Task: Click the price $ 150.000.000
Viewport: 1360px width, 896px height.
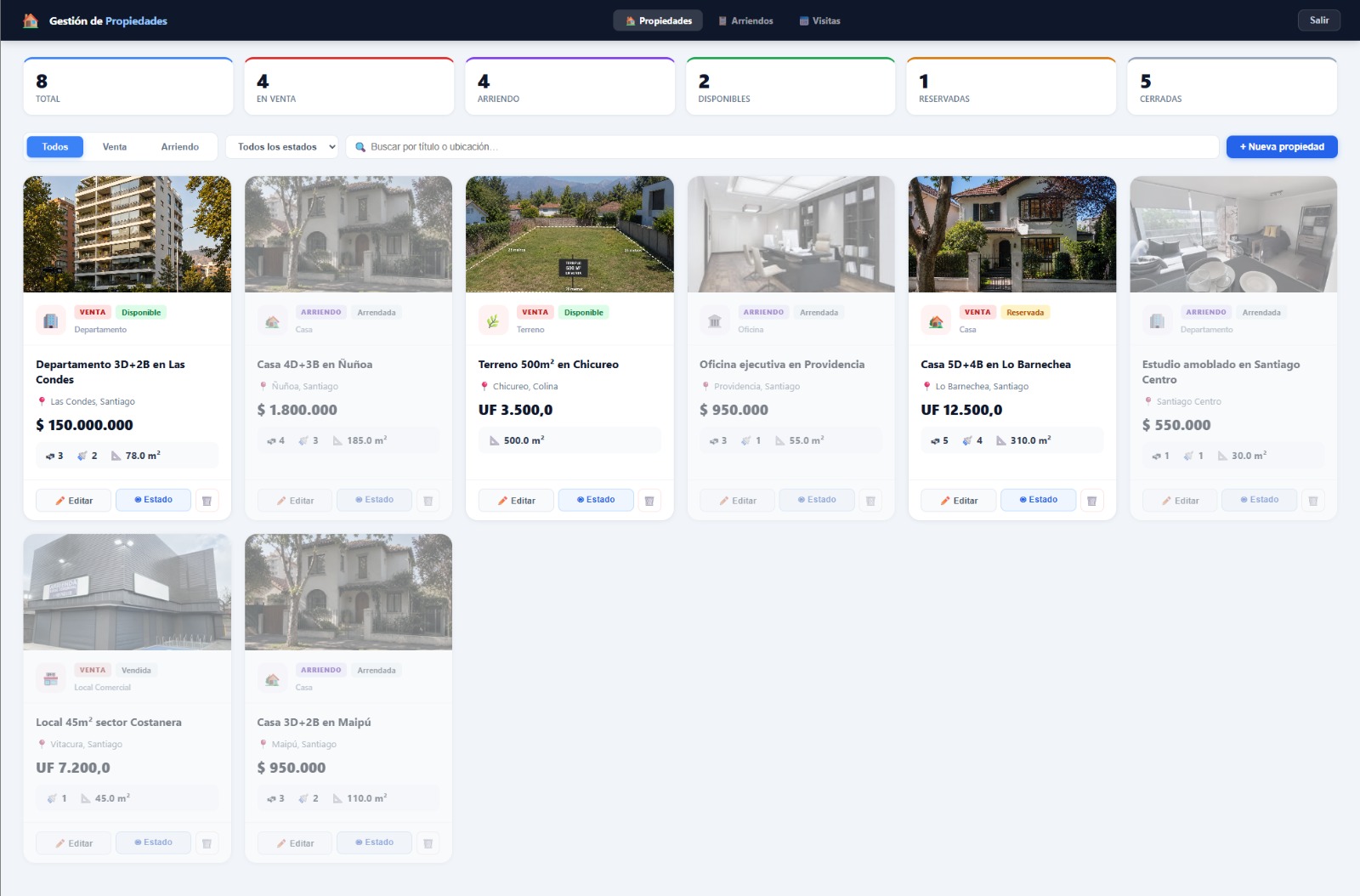Action: [84, 425]
